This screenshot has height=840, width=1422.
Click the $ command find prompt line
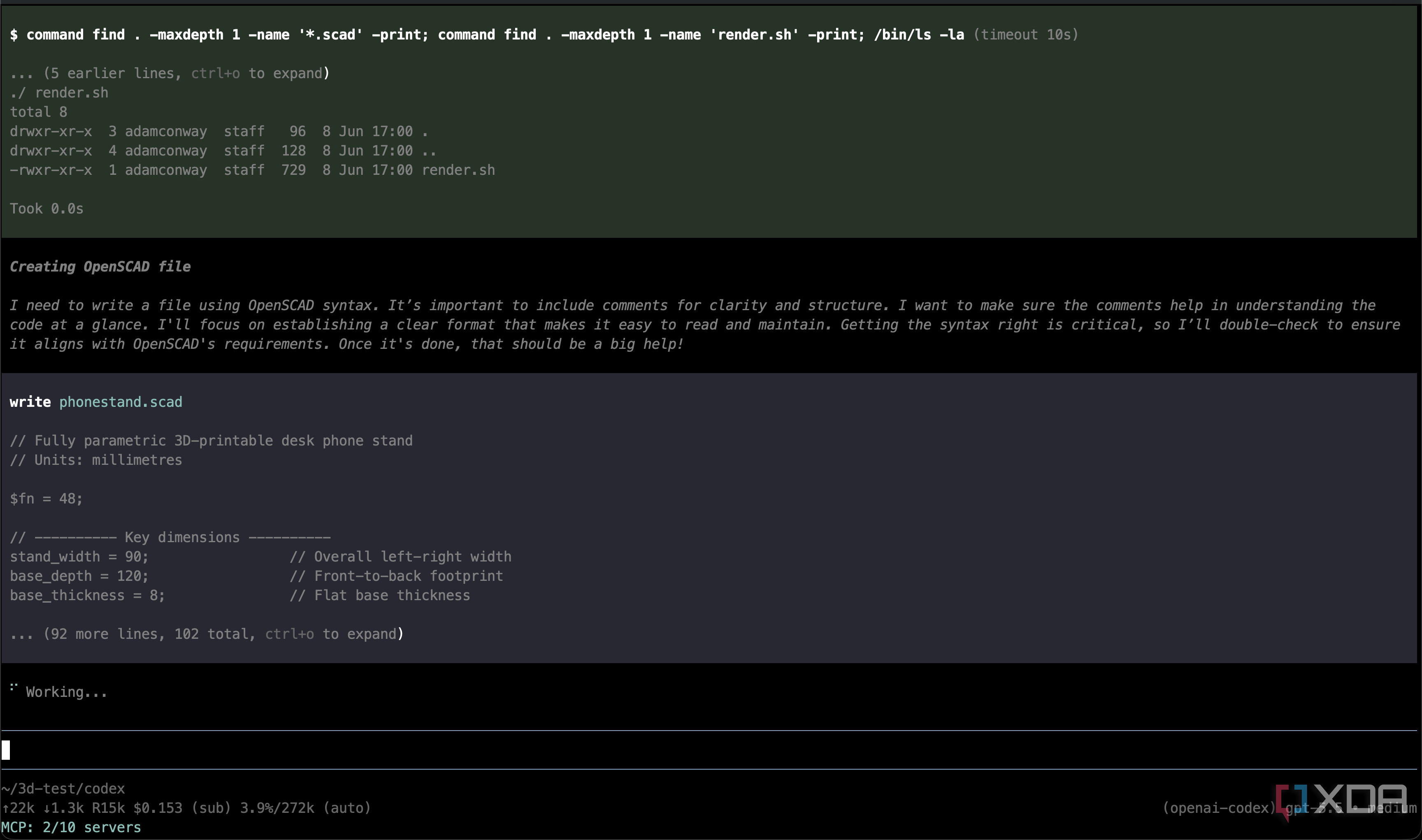(487, 35)
